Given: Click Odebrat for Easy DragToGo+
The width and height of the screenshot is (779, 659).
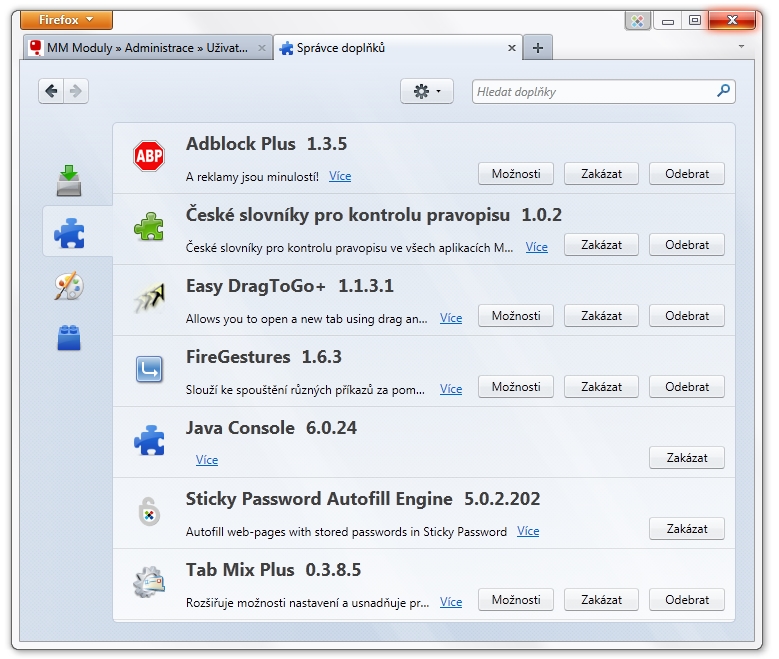Looking at the screenshot, I should (687, 316).
